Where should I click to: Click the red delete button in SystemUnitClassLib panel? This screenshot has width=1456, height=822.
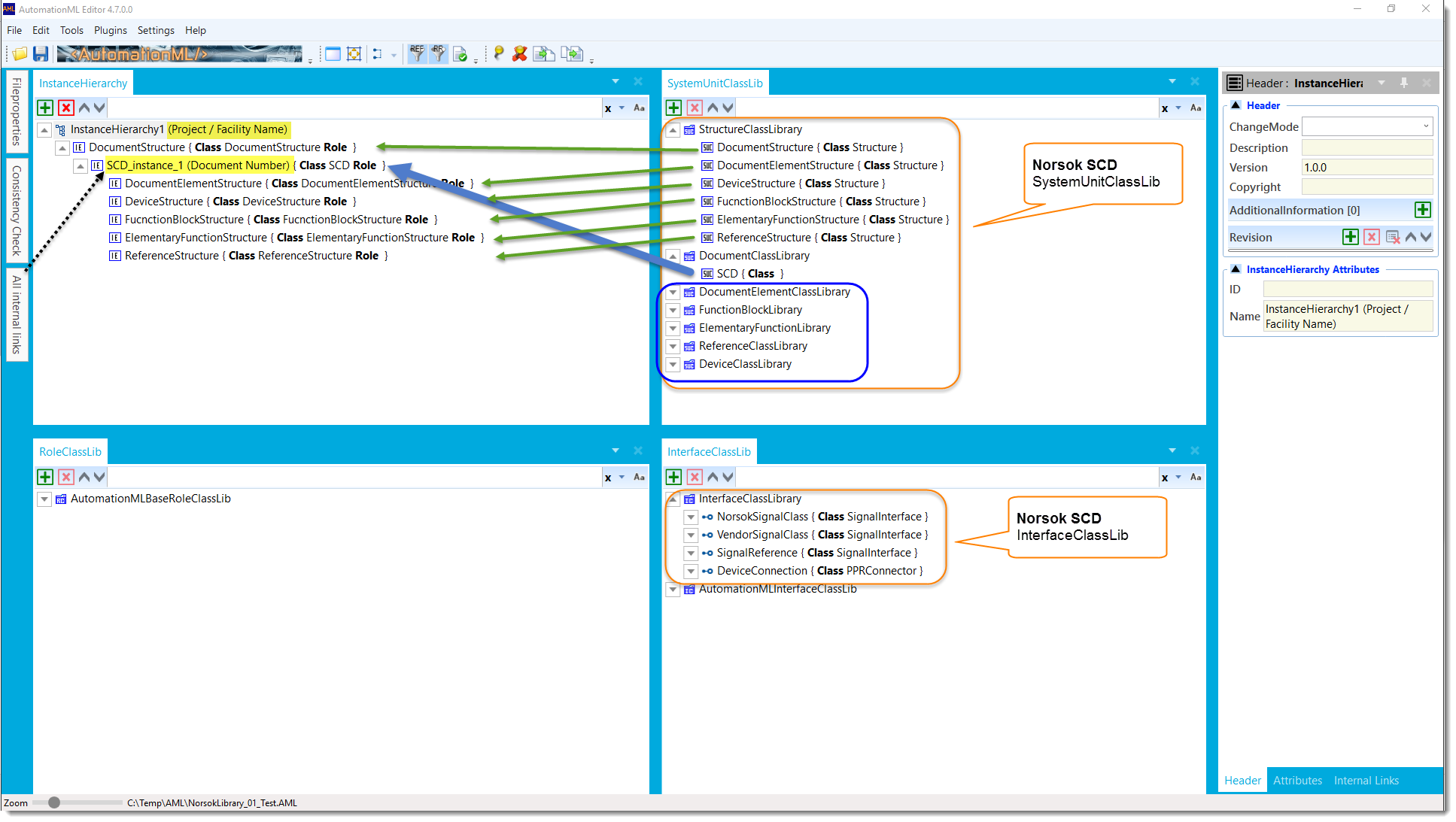point(695,108)
